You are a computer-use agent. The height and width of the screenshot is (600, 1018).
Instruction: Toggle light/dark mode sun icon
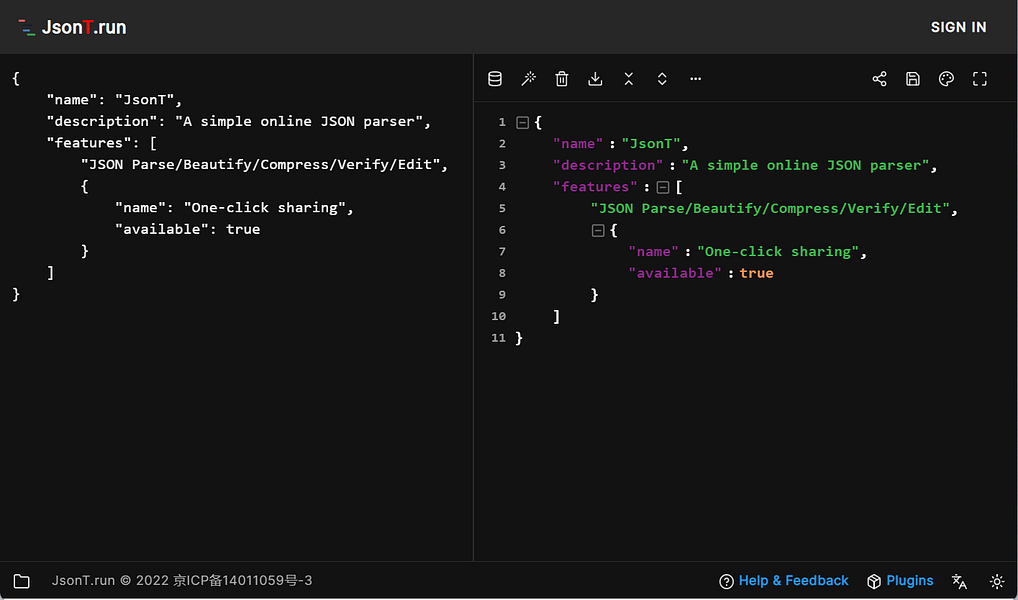(997, 581)
